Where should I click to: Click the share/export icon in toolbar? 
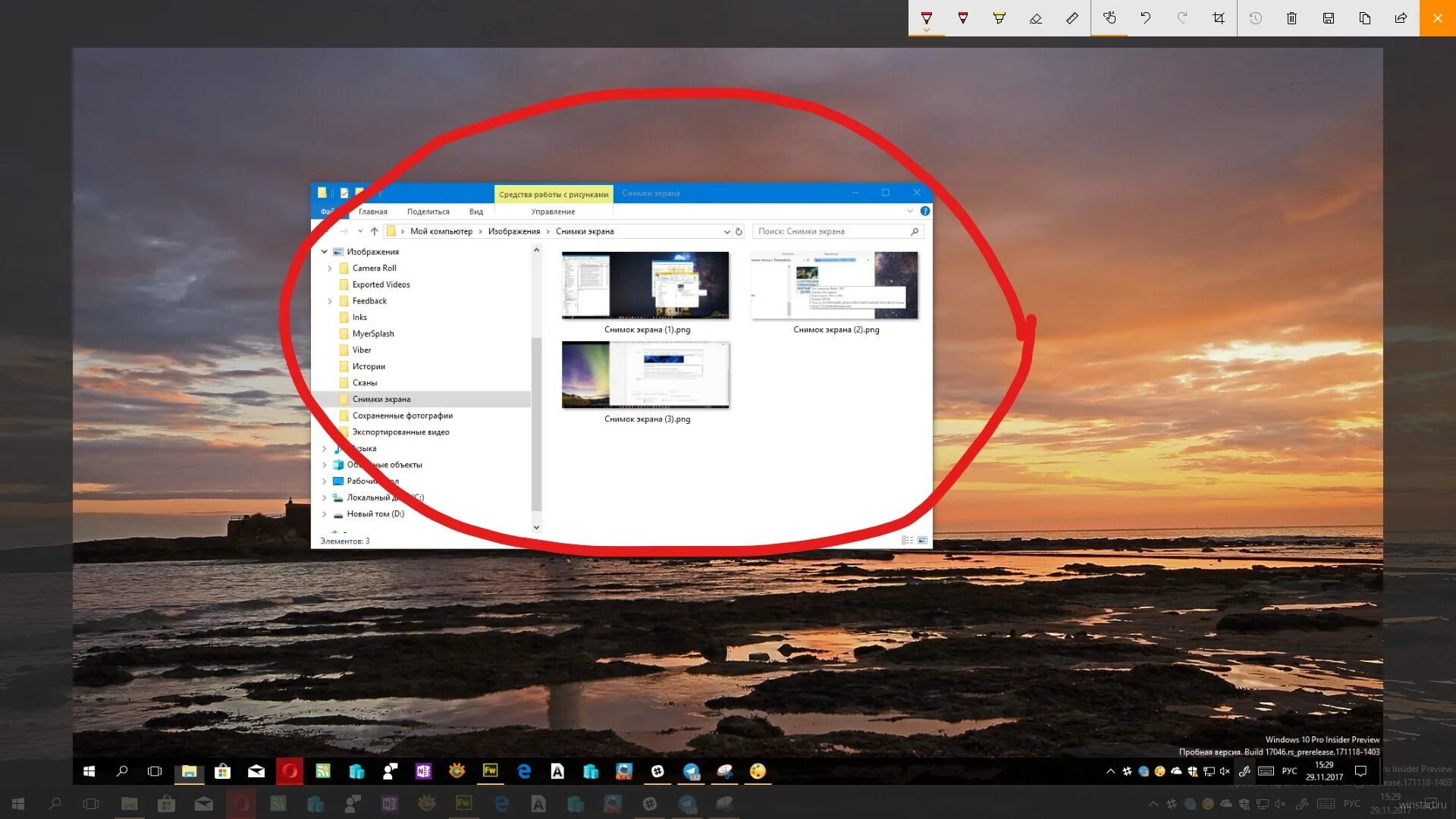click(x=1401, y=18)
